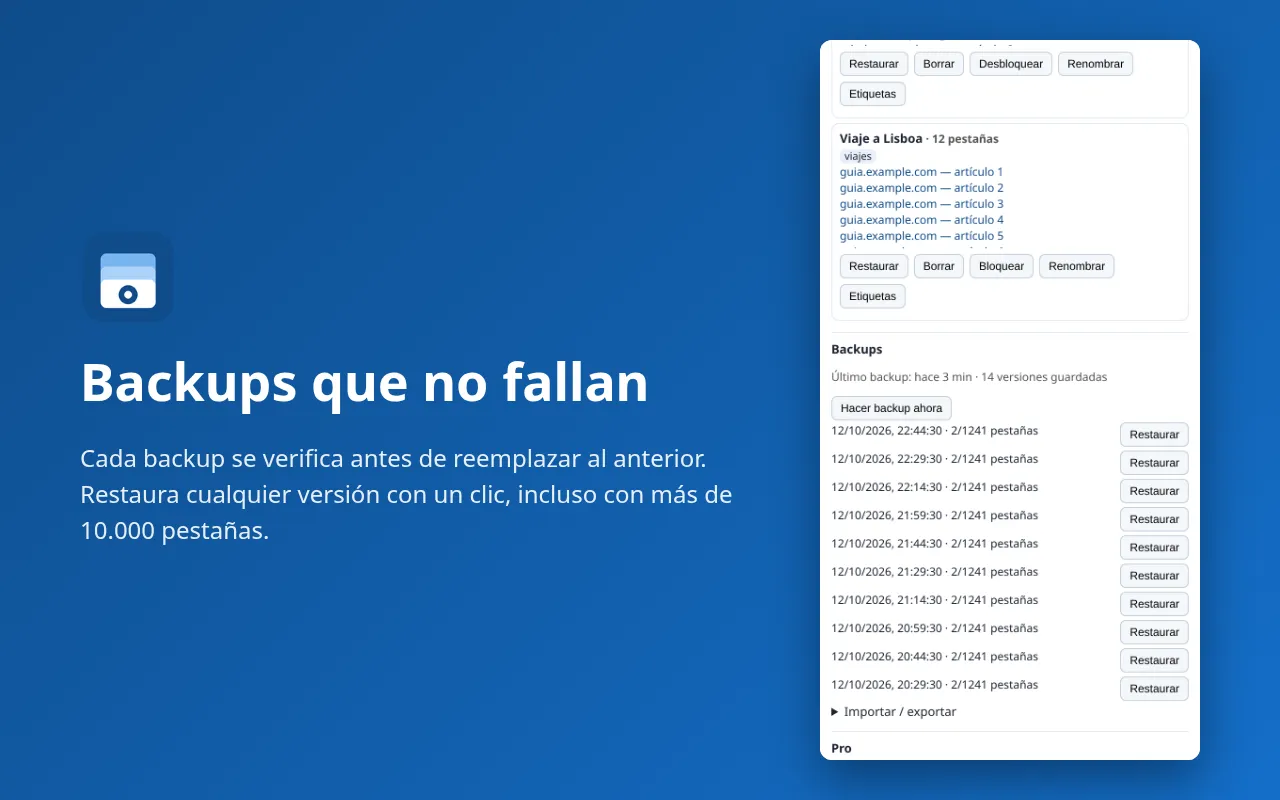
Task: Click the Backups section heading
Action: pyautogui.click(x=857, y=349)
